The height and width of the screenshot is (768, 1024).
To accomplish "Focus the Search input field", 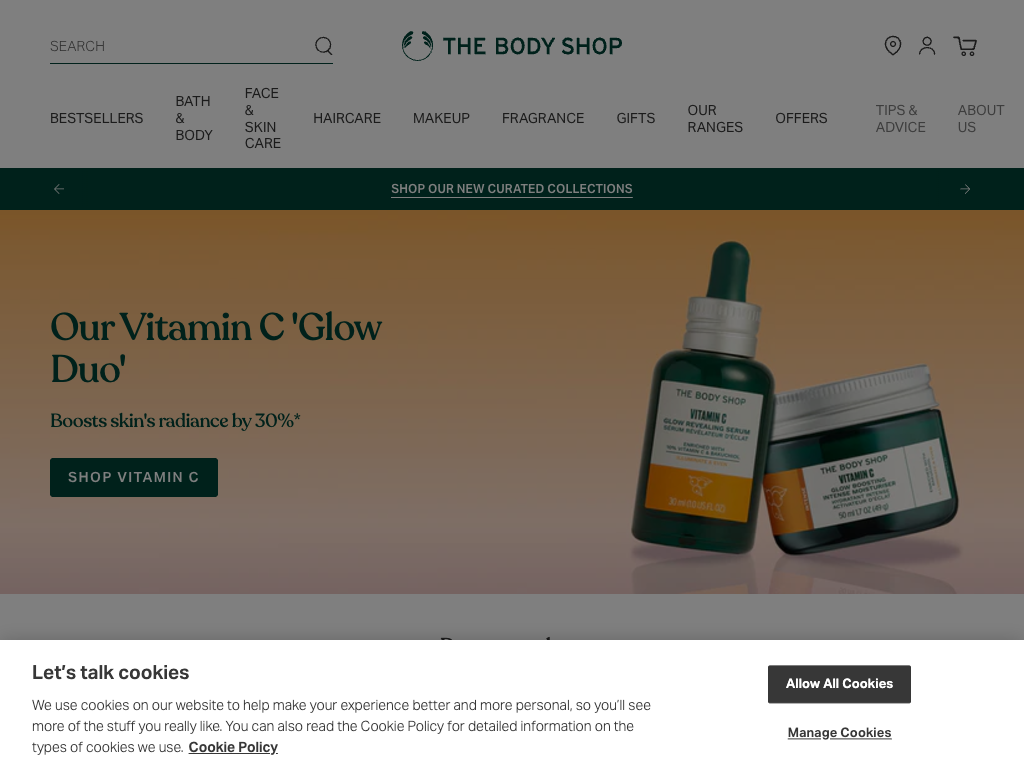I will point(180,46).
